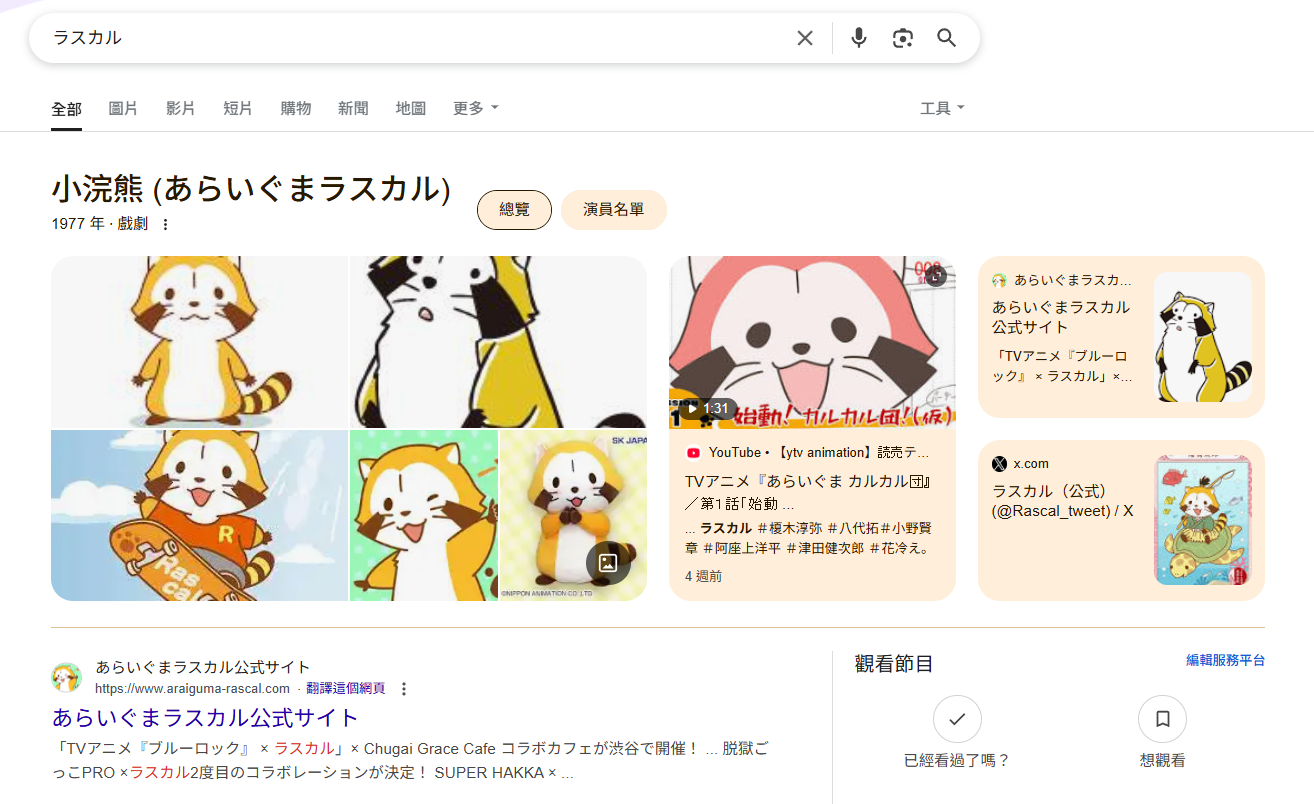Open the Rascal plush toy image
Image resolution: width=1314 pixels, height=804 pixels.
coord(573,516)
